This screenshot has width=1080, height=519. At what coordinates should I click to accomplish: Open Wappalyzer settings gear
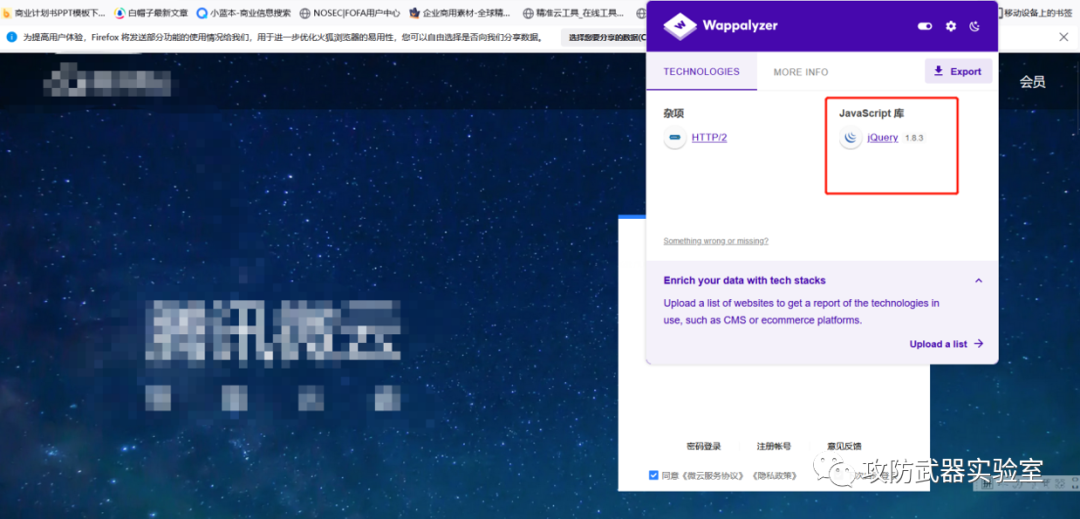click(951, 26)
